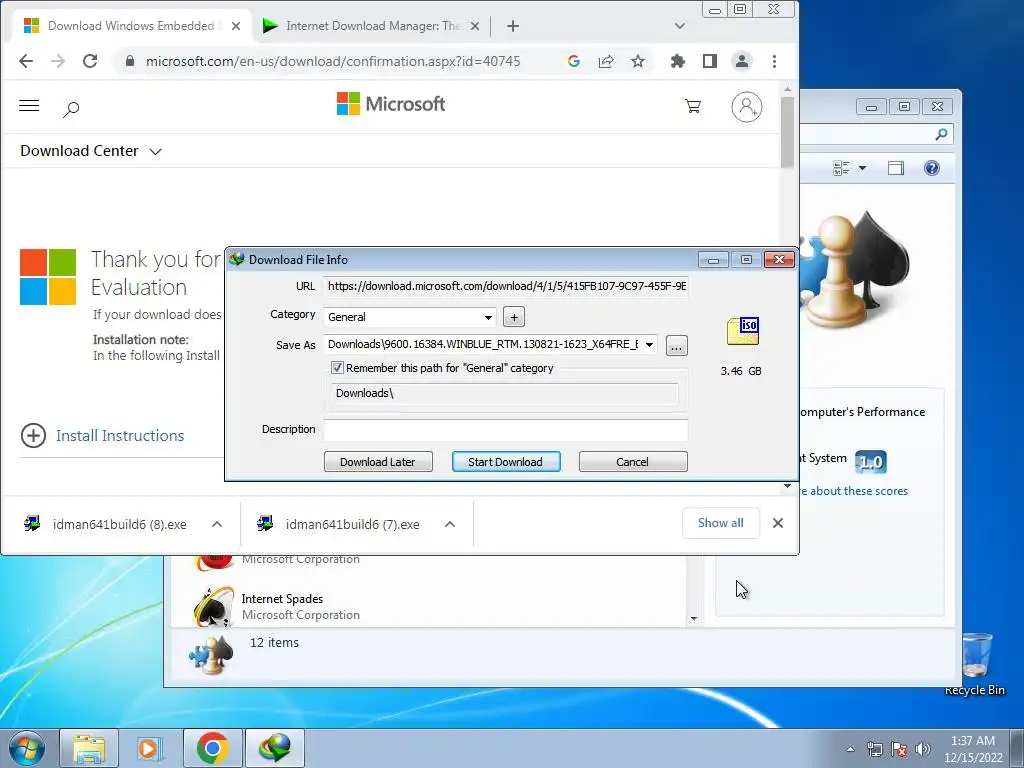Open the Microsoft shopping cart

click(693, 106)
